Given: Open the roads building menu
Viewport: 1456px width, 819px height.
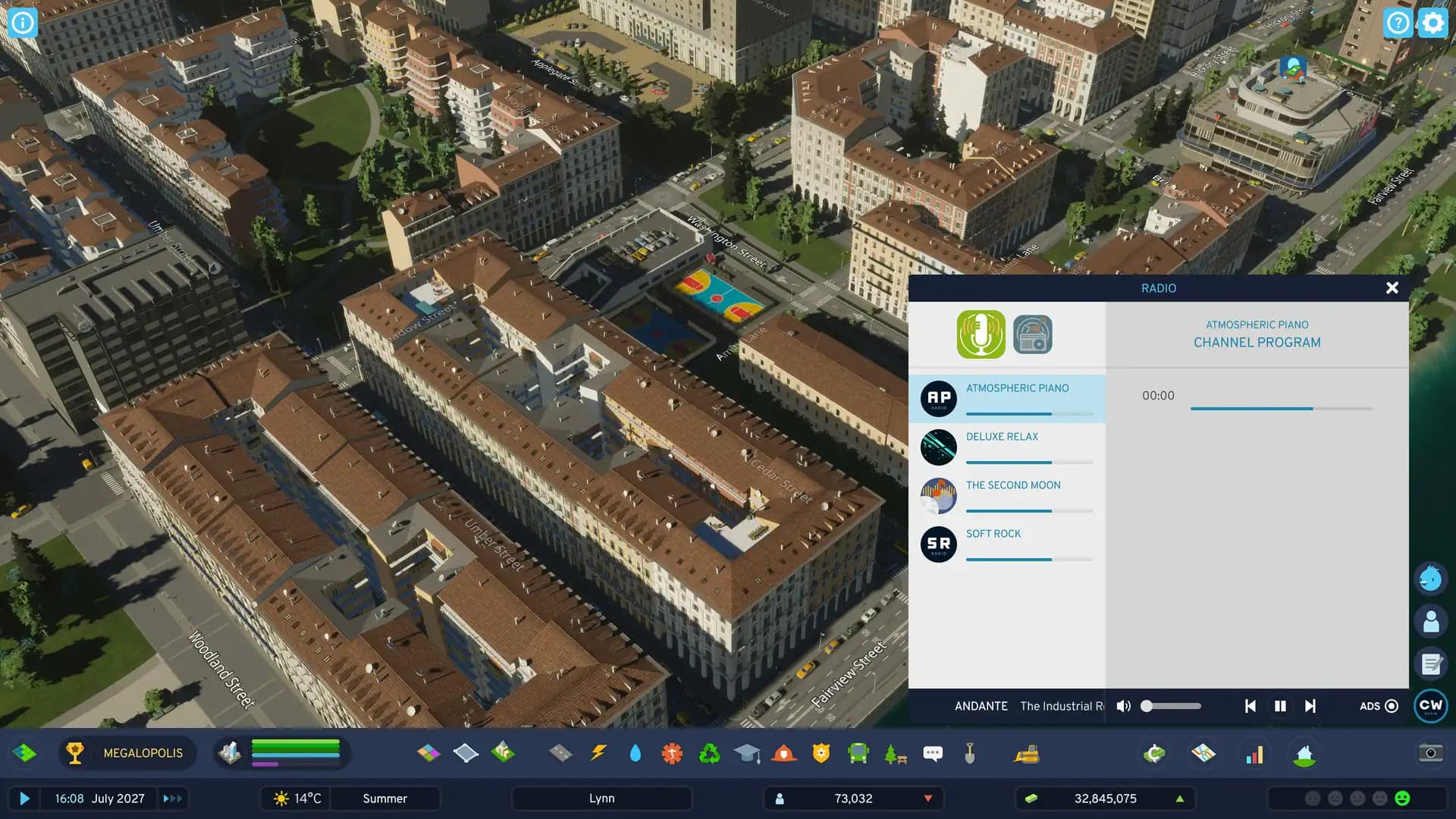Looking at the screenshot, I should [561, 753].
